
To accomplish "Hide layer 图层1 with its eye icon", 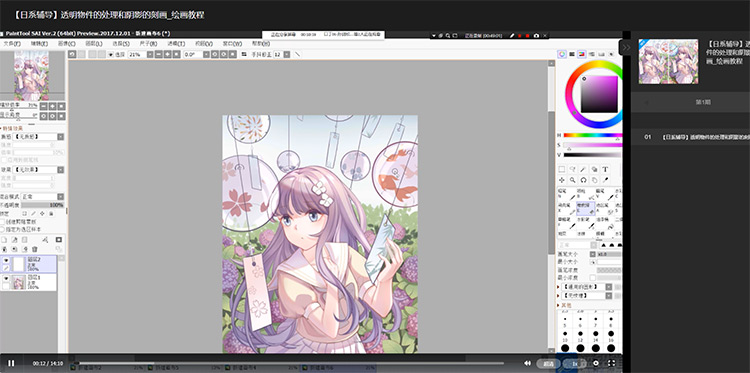I will point(6,279).
